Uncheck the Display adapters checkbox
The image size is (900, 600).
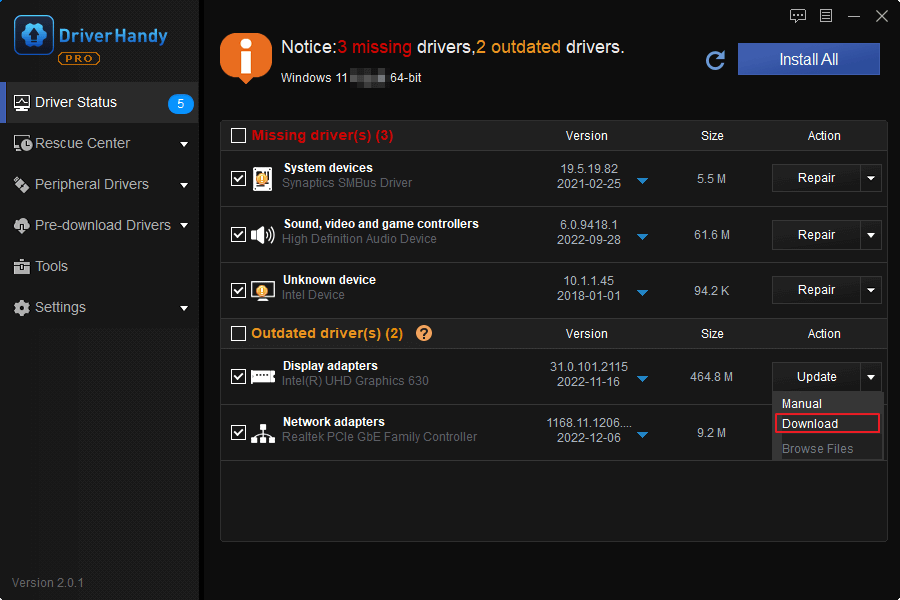click(x=238, y=377)
